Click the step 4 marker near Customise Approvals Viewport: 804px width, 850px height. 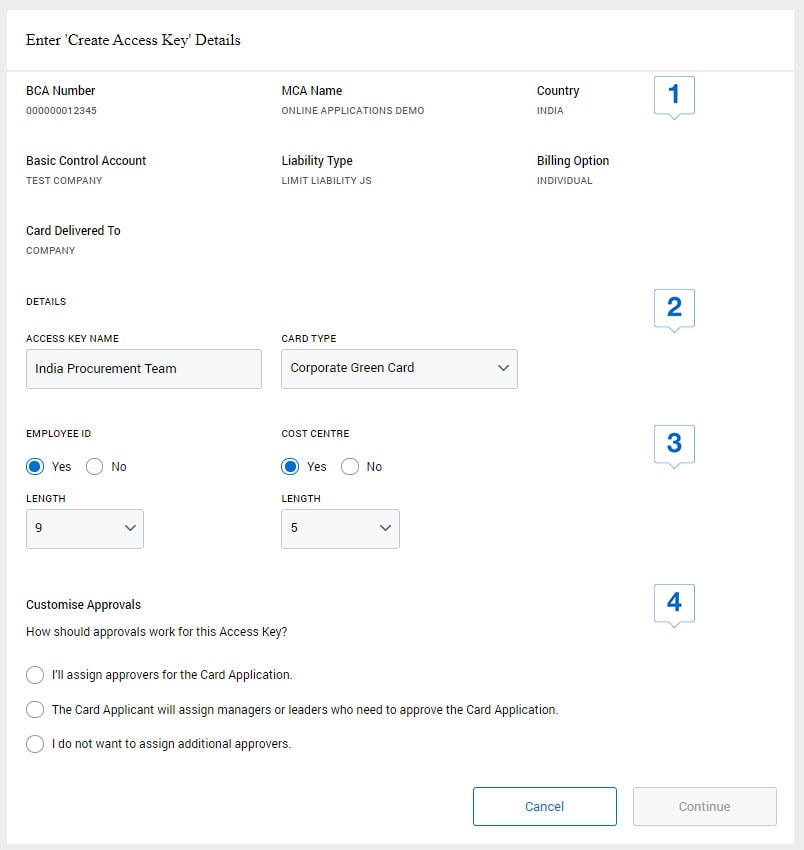[673, 602]
